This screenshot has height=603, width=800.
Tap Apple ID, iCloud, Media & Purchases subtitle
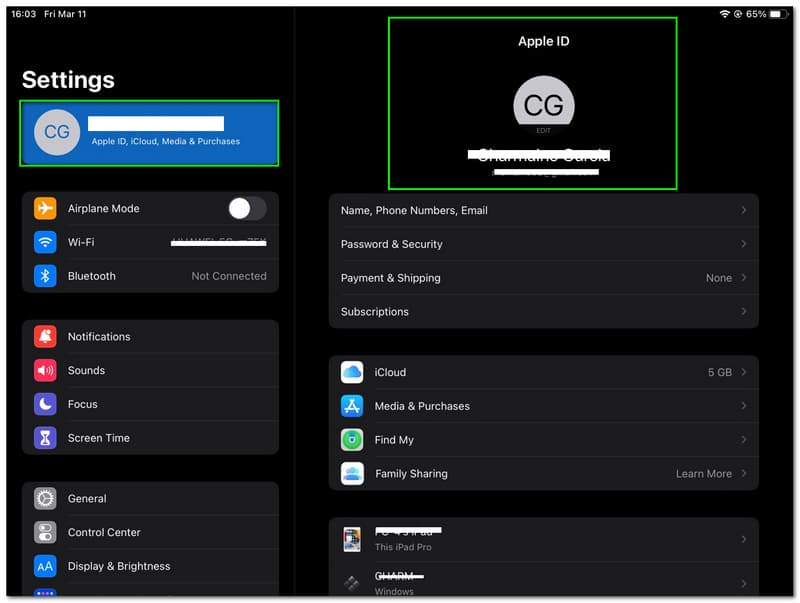[x=166, y=141]
